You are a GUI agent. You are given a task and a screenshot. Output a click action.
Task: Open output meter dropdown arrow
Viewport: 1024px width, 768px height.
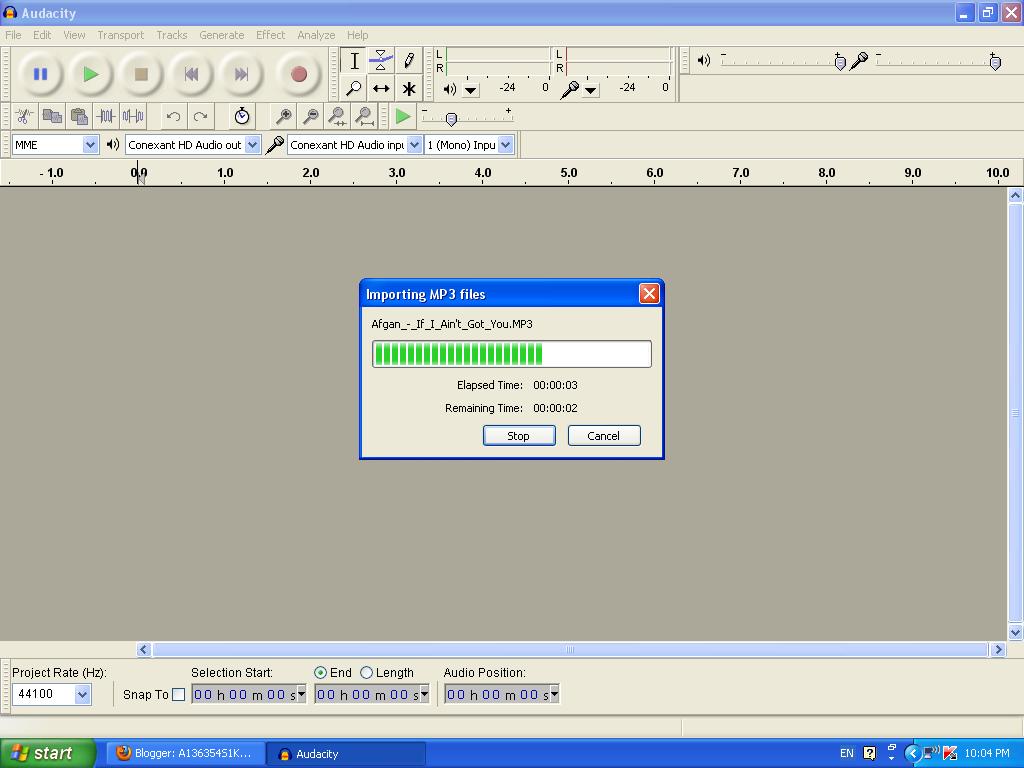pyautogui.click(x=471, y=90)
